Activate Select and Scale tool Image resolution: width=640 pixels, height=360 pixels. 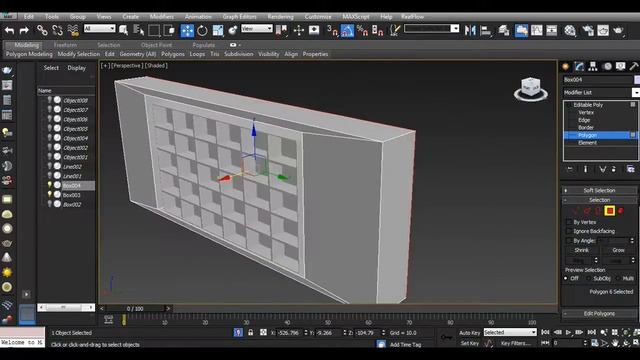(x=218, y=30)
